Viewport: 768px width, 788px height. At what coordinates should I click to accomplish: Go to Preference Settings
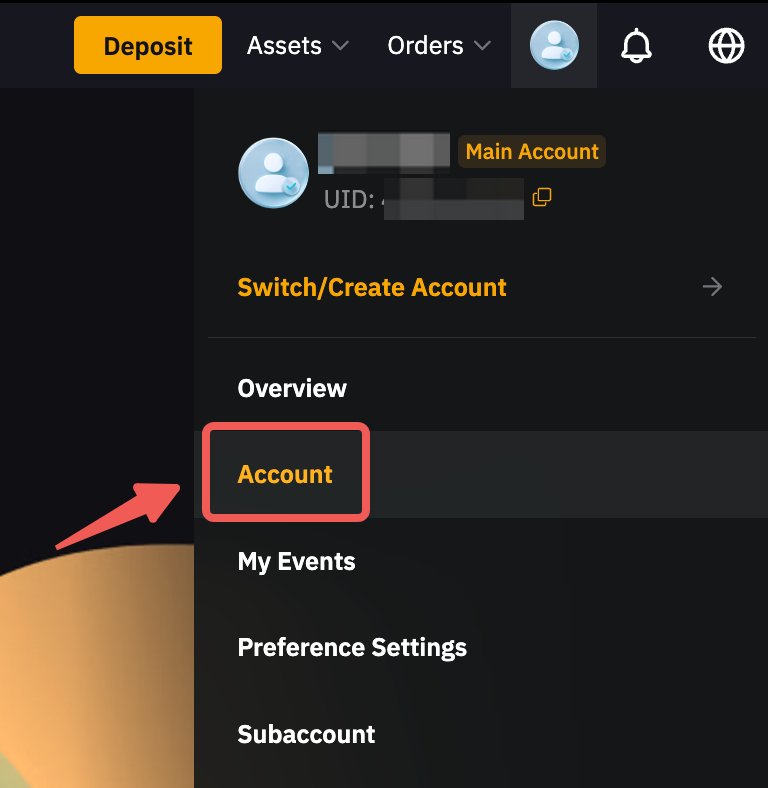click(352, 647)
